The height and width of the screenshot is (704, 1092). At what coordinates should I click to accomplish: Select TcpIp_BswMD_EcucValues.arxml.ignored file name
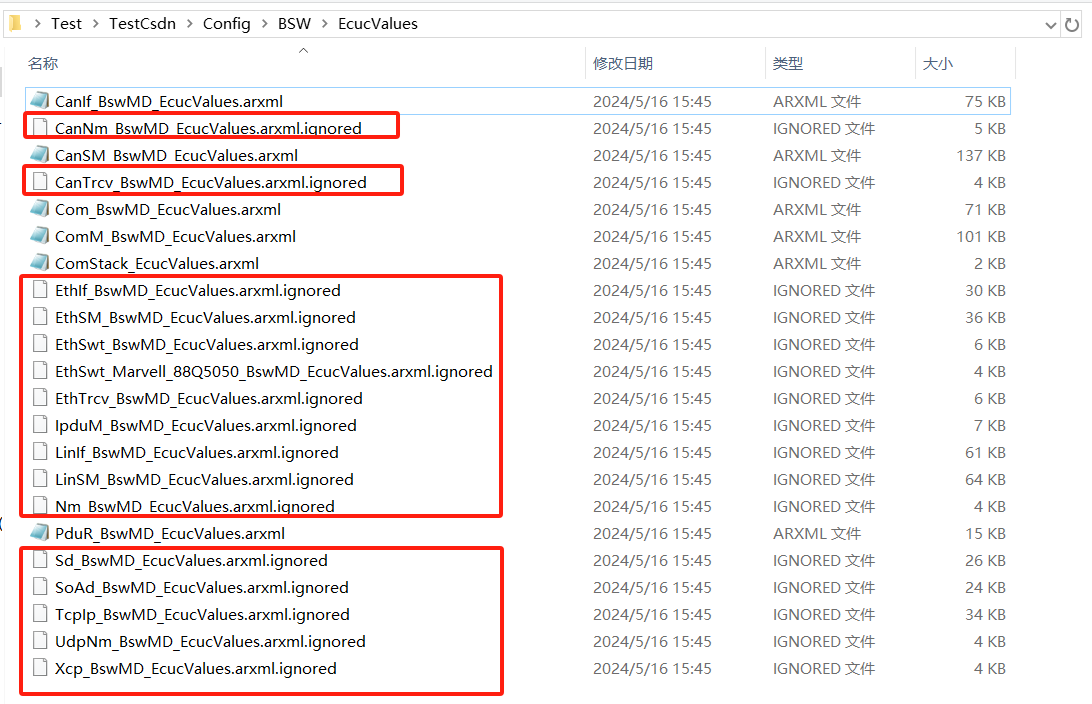202,614
